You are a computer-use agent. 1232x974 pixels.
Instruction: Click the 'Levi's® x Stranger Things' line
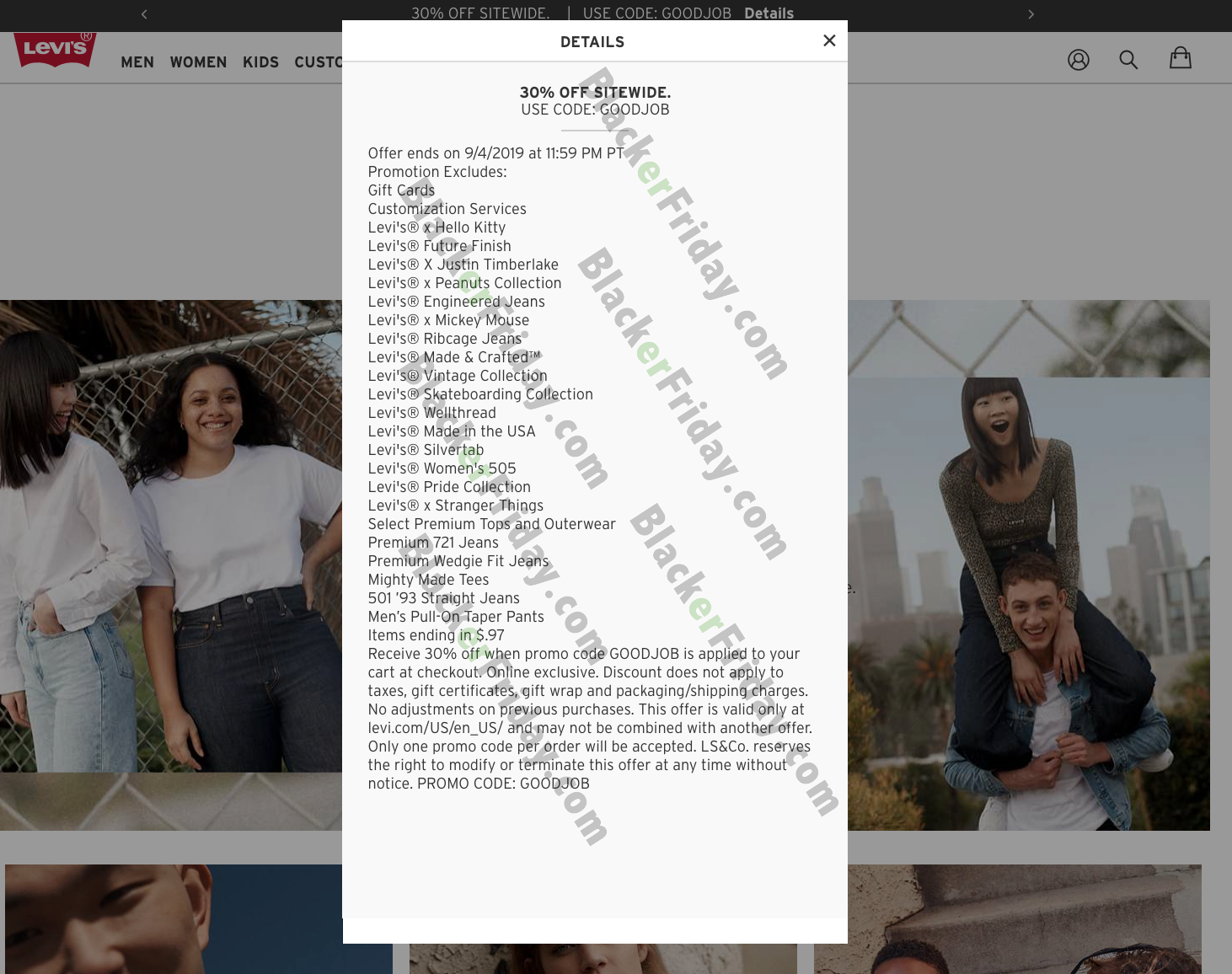(x=456, y=506)
